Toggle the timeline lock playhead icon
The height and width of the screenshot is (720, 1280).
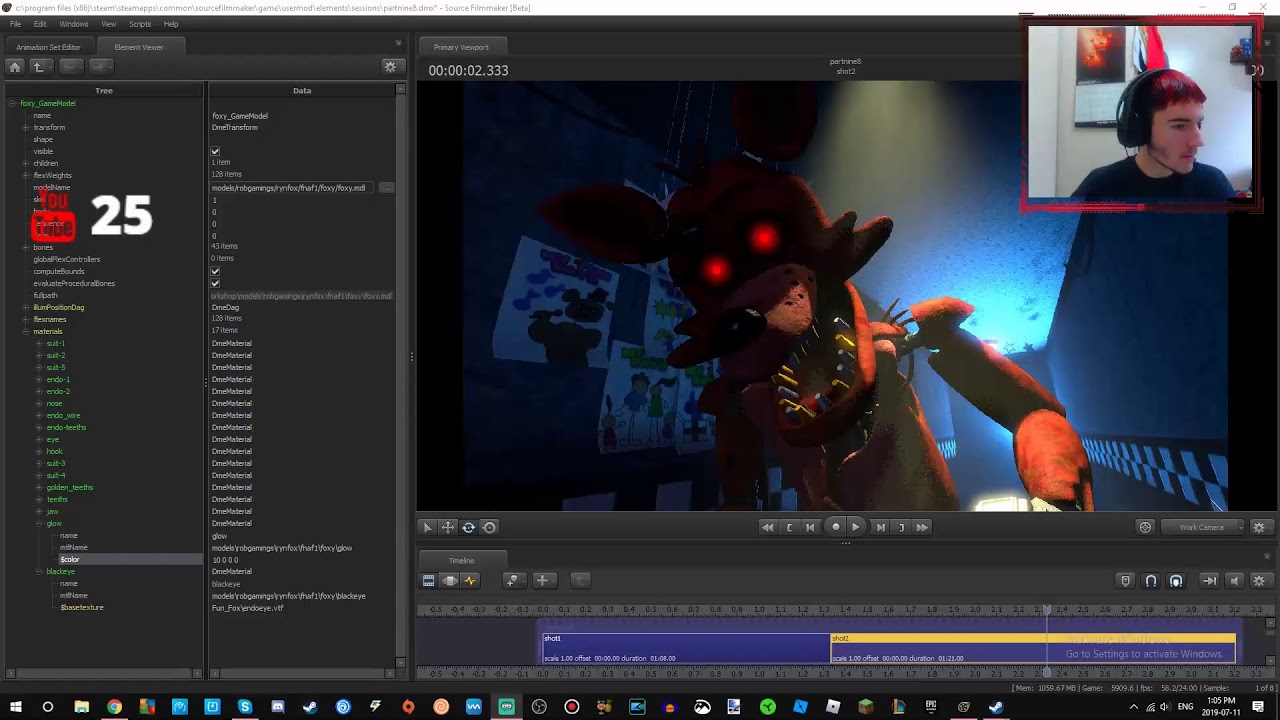click(x=1125, y=580)
